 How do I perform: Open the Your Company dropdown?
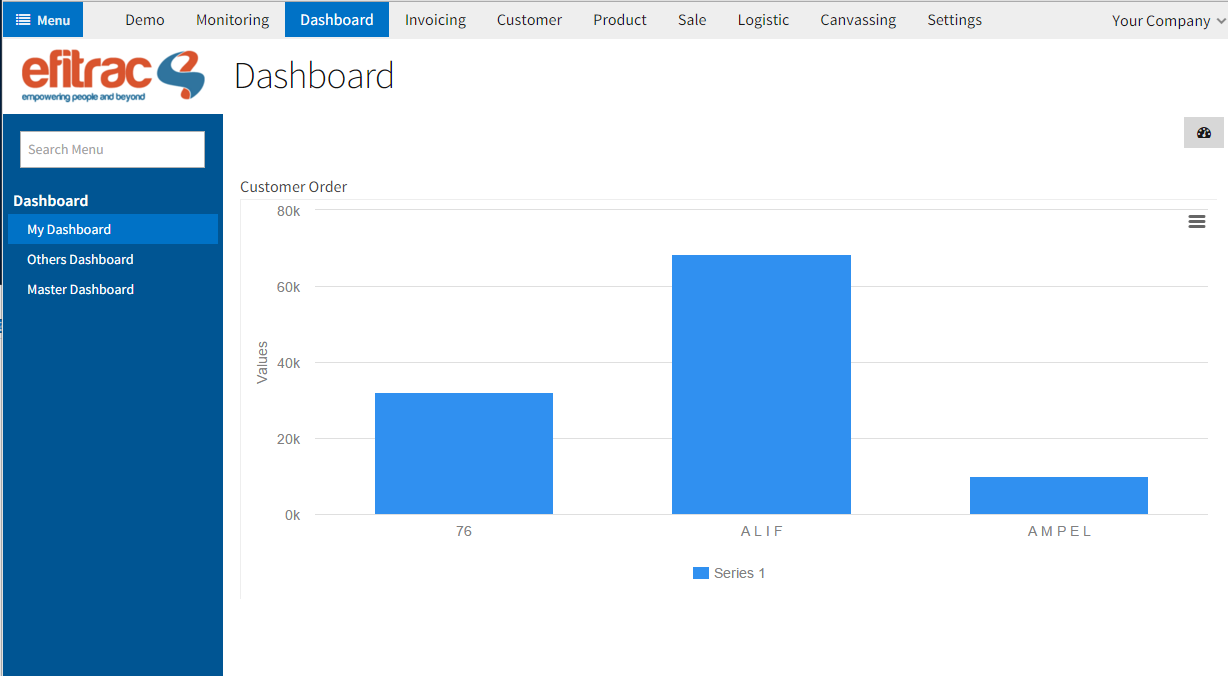(x=1167, y=20)
